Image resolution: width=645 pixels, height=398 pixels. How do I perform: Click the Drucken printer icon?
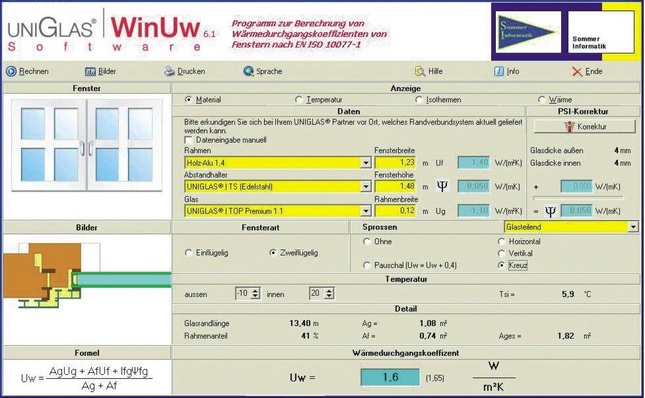pos(170,71)
